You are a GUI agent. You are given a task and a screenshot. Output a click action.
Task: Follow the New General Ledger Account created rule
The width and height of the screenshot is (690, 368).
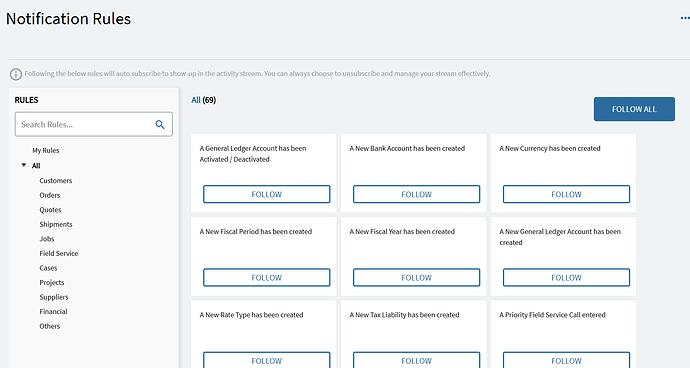click(566, 277)
